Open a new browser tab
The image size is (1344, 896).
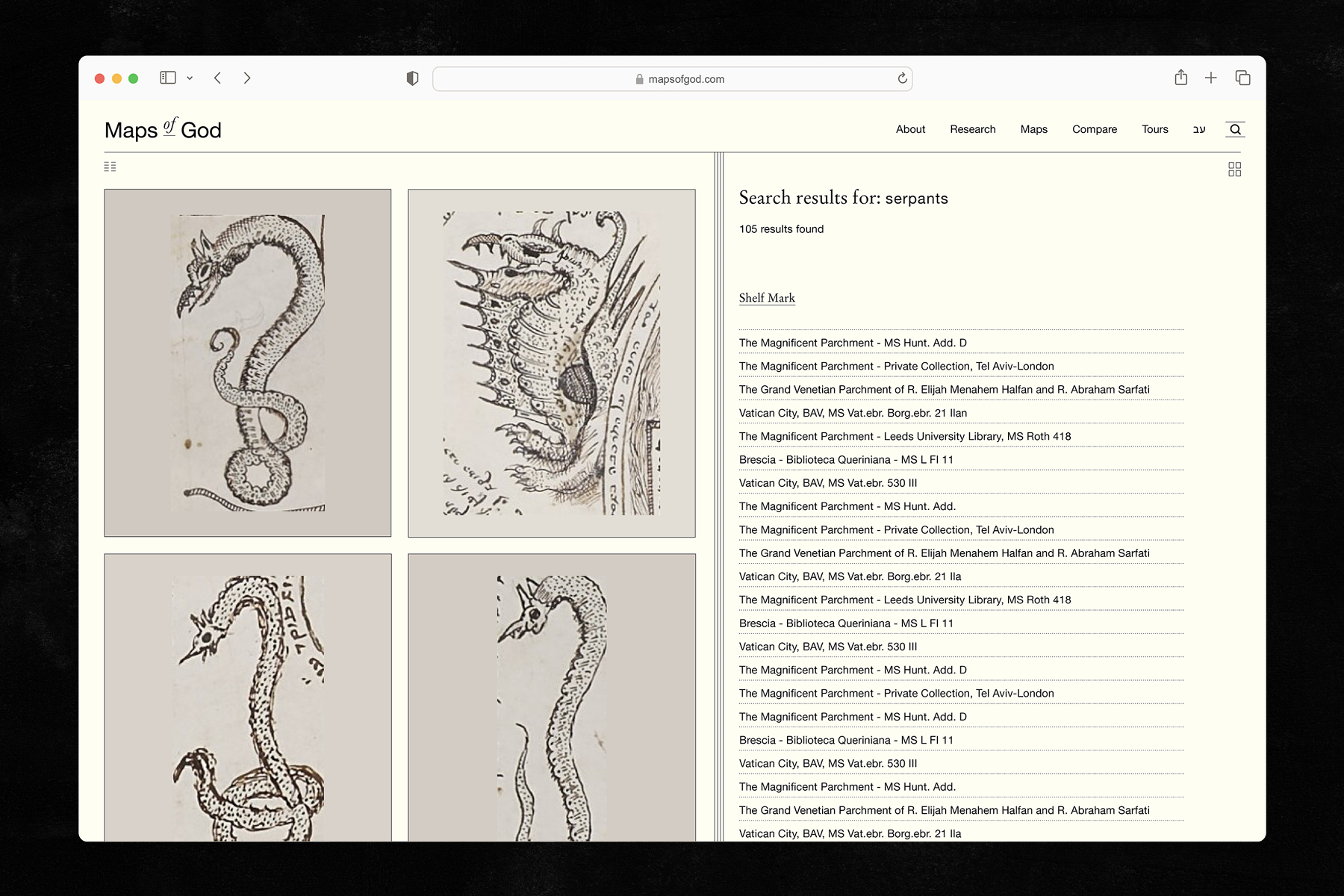pyautogui.click(x=1210, y=78)
